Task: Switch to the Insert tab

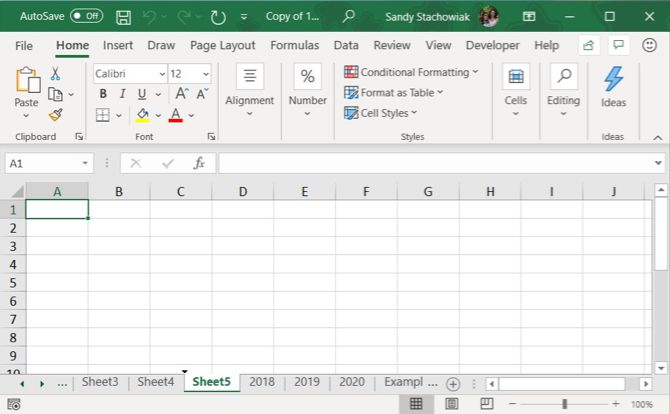Action: coord(118,45)
